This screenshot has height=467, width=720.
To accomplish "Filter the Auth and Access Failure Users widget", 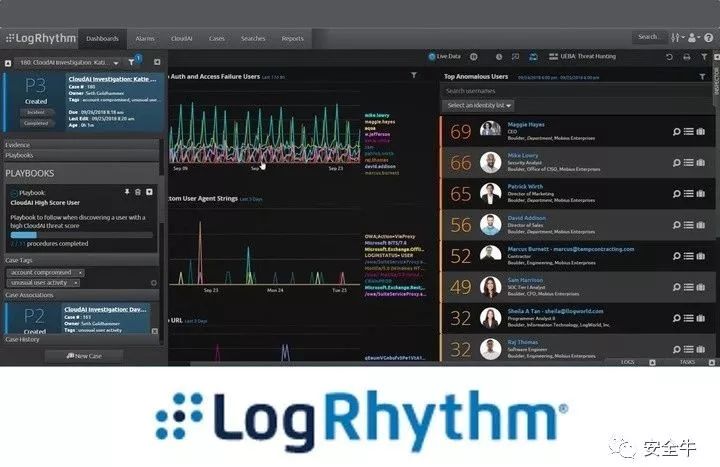I will [x=414, y=75].
